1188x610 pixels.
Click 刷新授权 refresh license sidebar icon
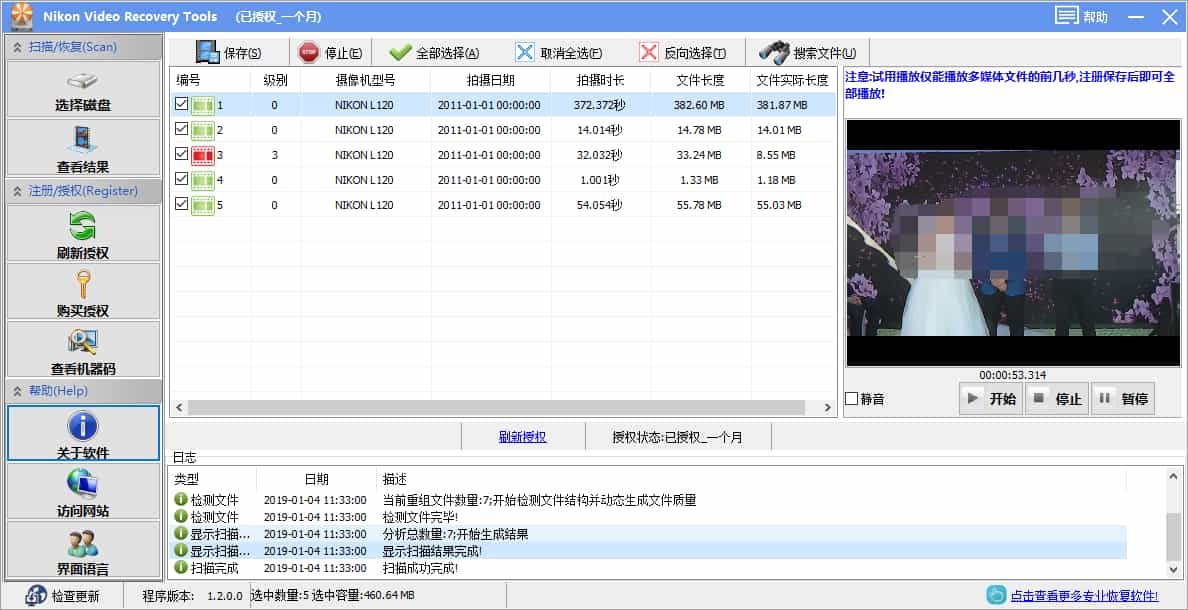tap(83, 234)
